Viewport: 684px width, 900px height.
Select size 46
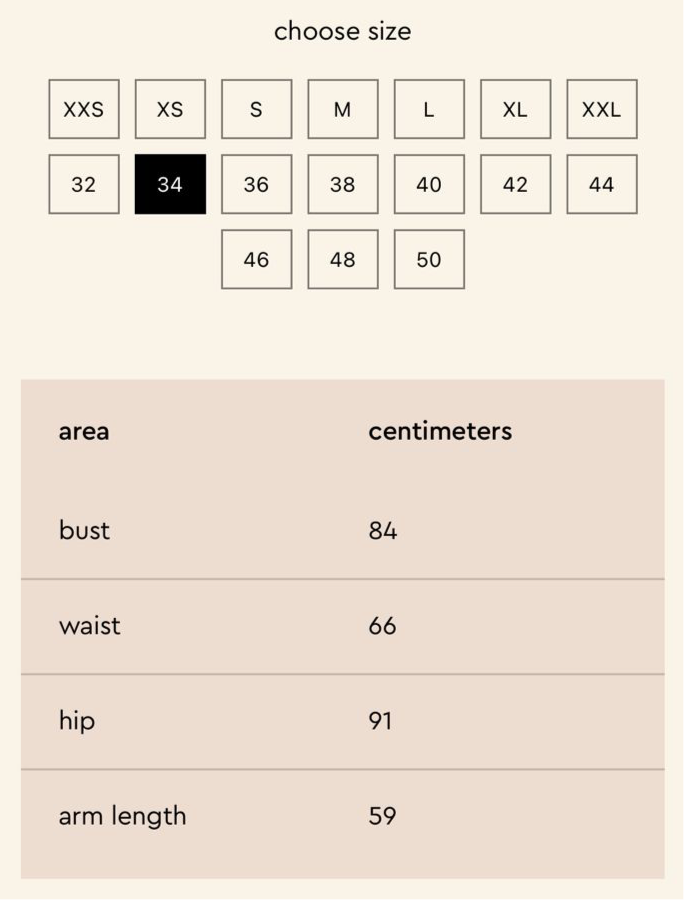(x=256, y=259)
